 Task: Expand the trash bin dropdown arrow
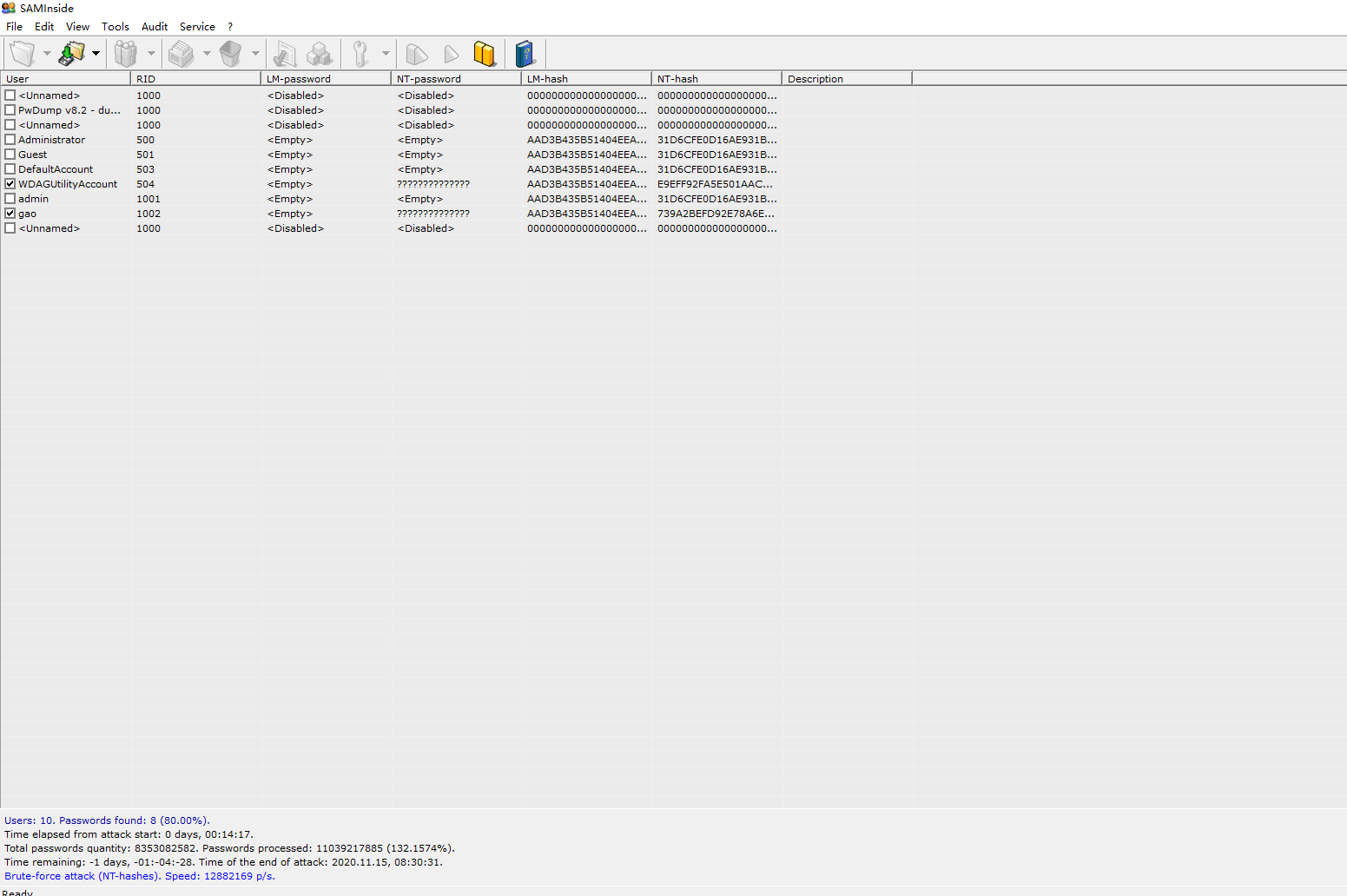point(255,54)
